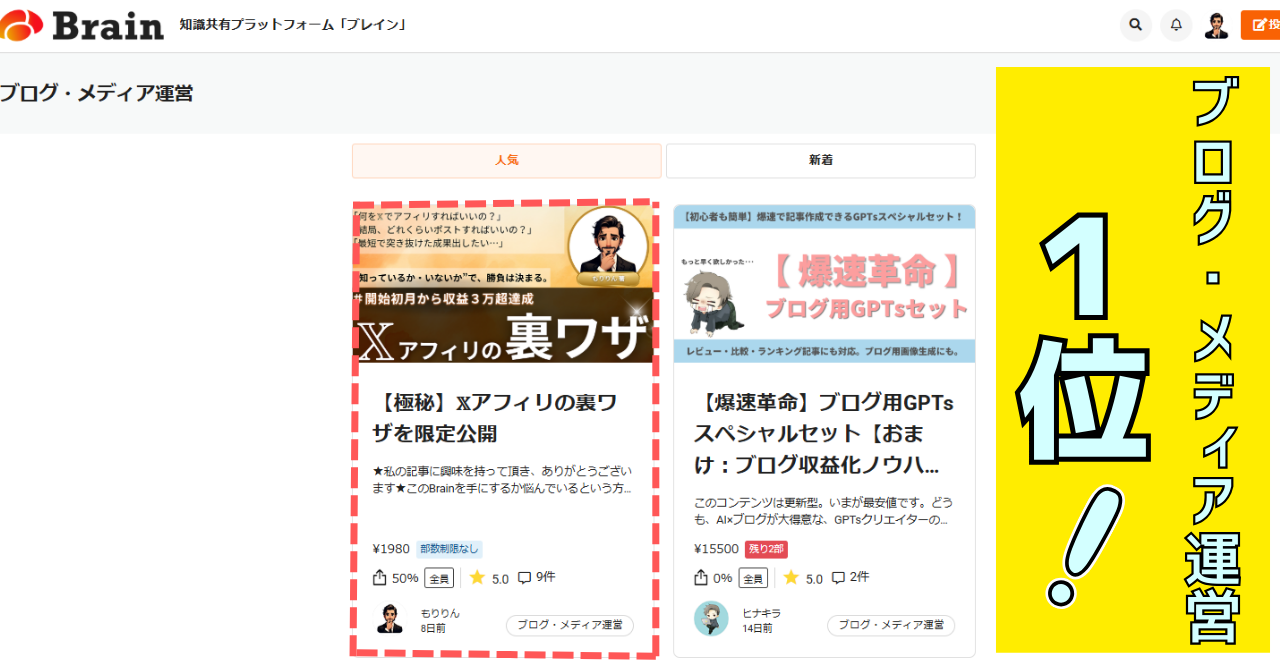Image resolution: width=1280 pixels, height=670 pixels.
Task: Click the 残り2部 badge
Action: [766, 549]
